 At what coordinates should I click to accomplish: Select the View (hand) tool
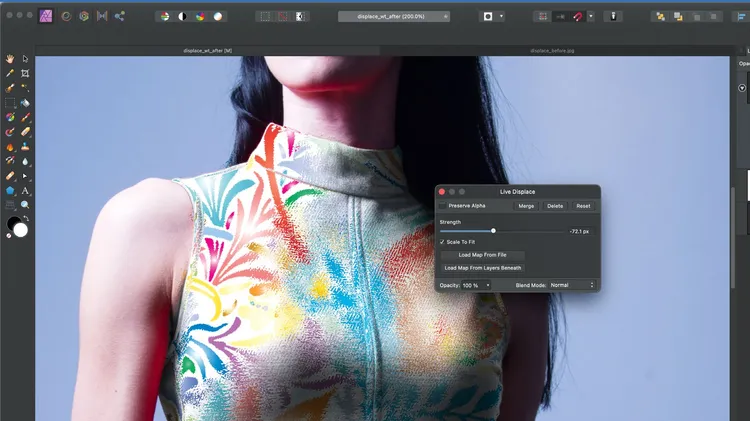(x=10, y=59)
